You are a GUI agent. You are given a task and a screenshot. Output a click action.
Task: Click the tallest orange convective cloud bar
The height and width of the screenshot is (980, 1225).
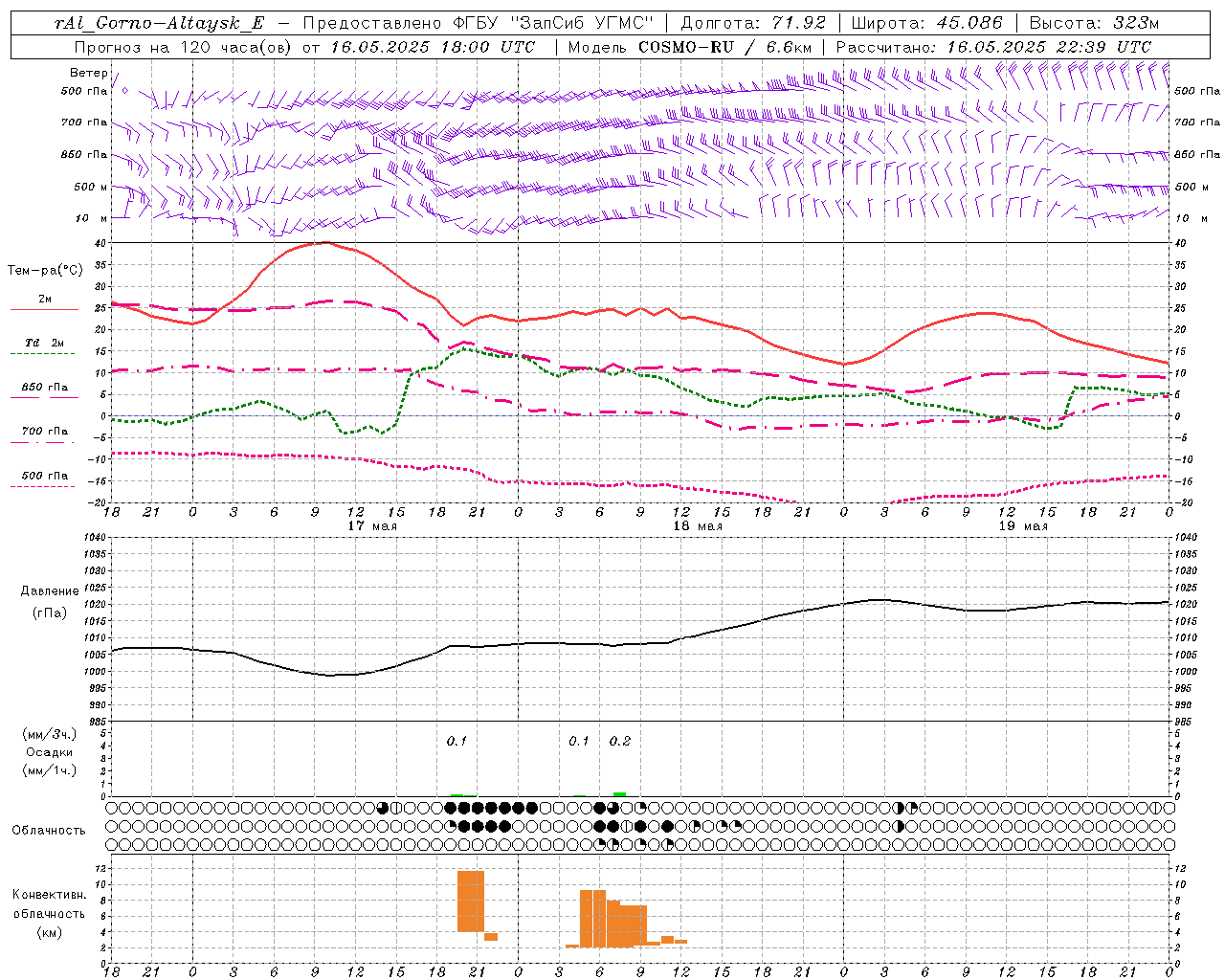point(471,902)
